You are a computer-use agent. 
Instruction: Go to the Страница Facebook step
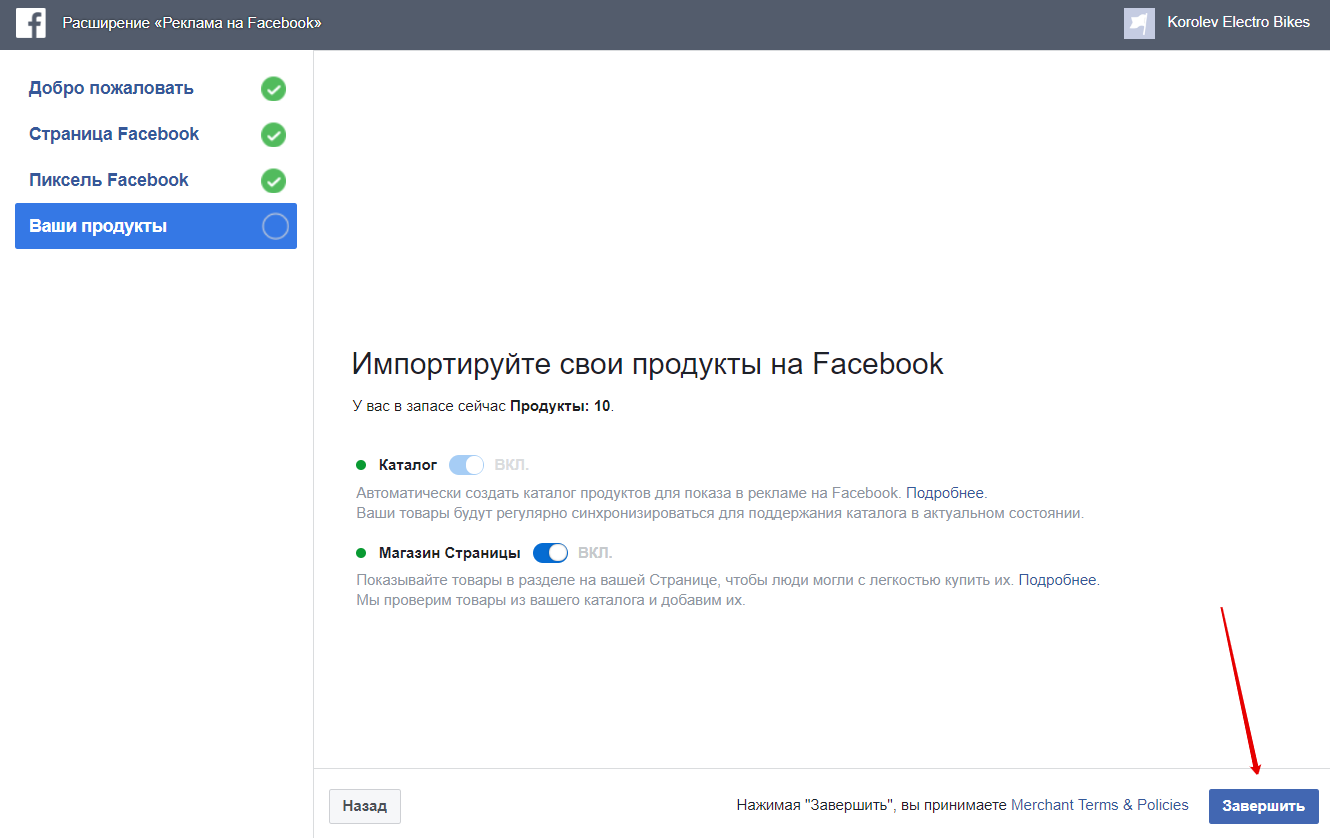click(114, 135)
